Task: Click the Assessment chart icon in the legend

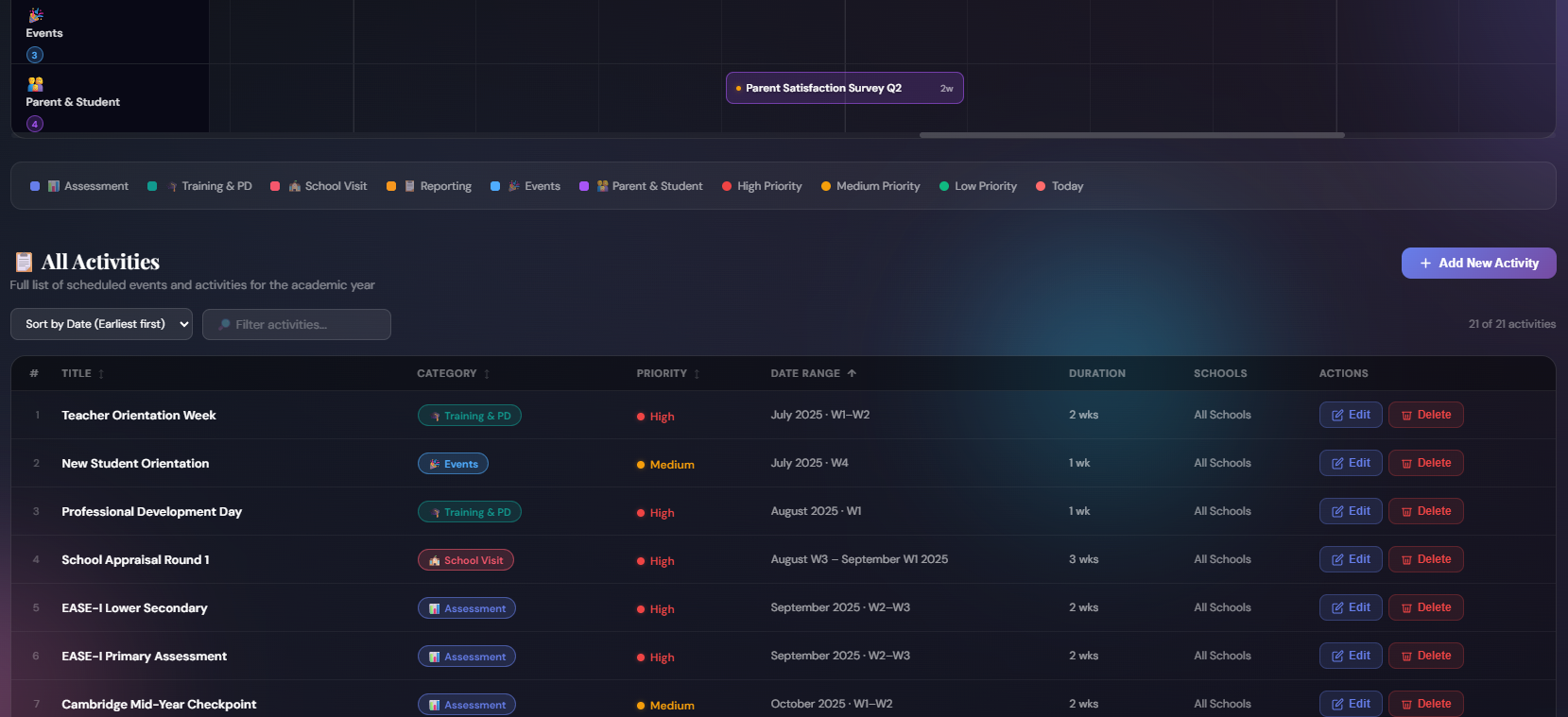Action: pyautogui.click(x=54, y=186)
